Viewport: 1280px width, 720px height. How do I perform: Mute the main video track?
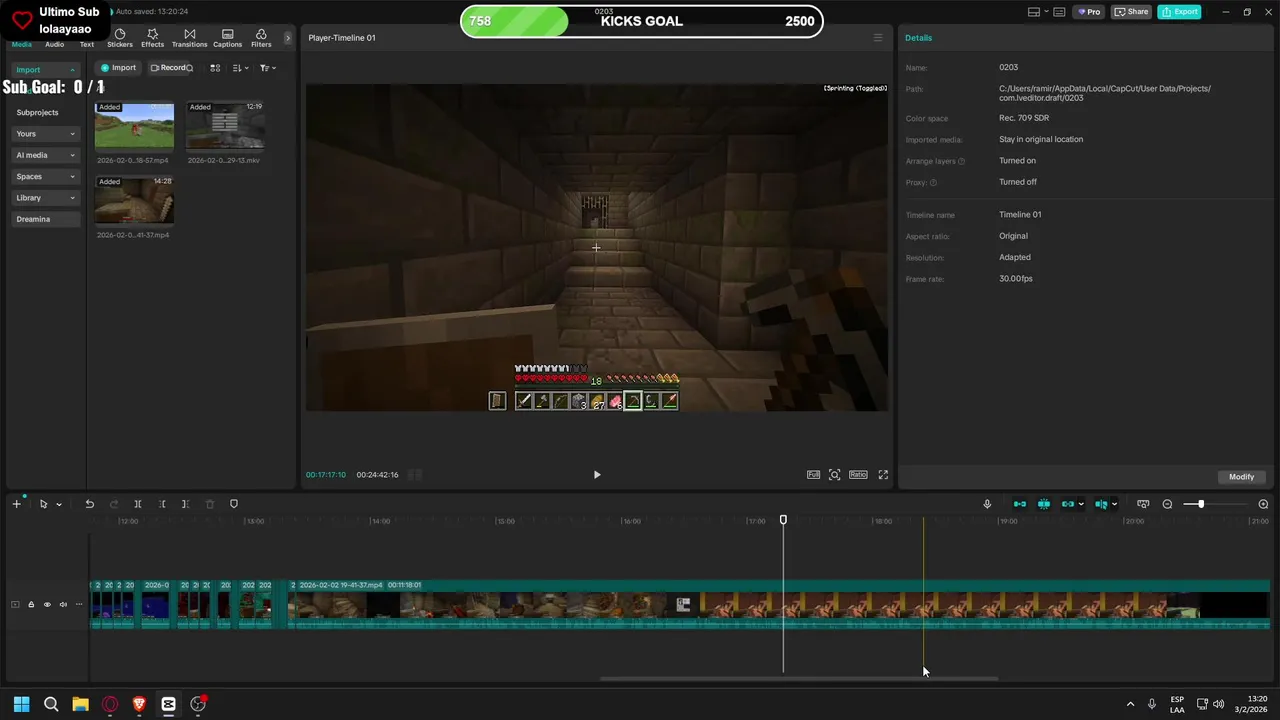click(x=63, y=604)
